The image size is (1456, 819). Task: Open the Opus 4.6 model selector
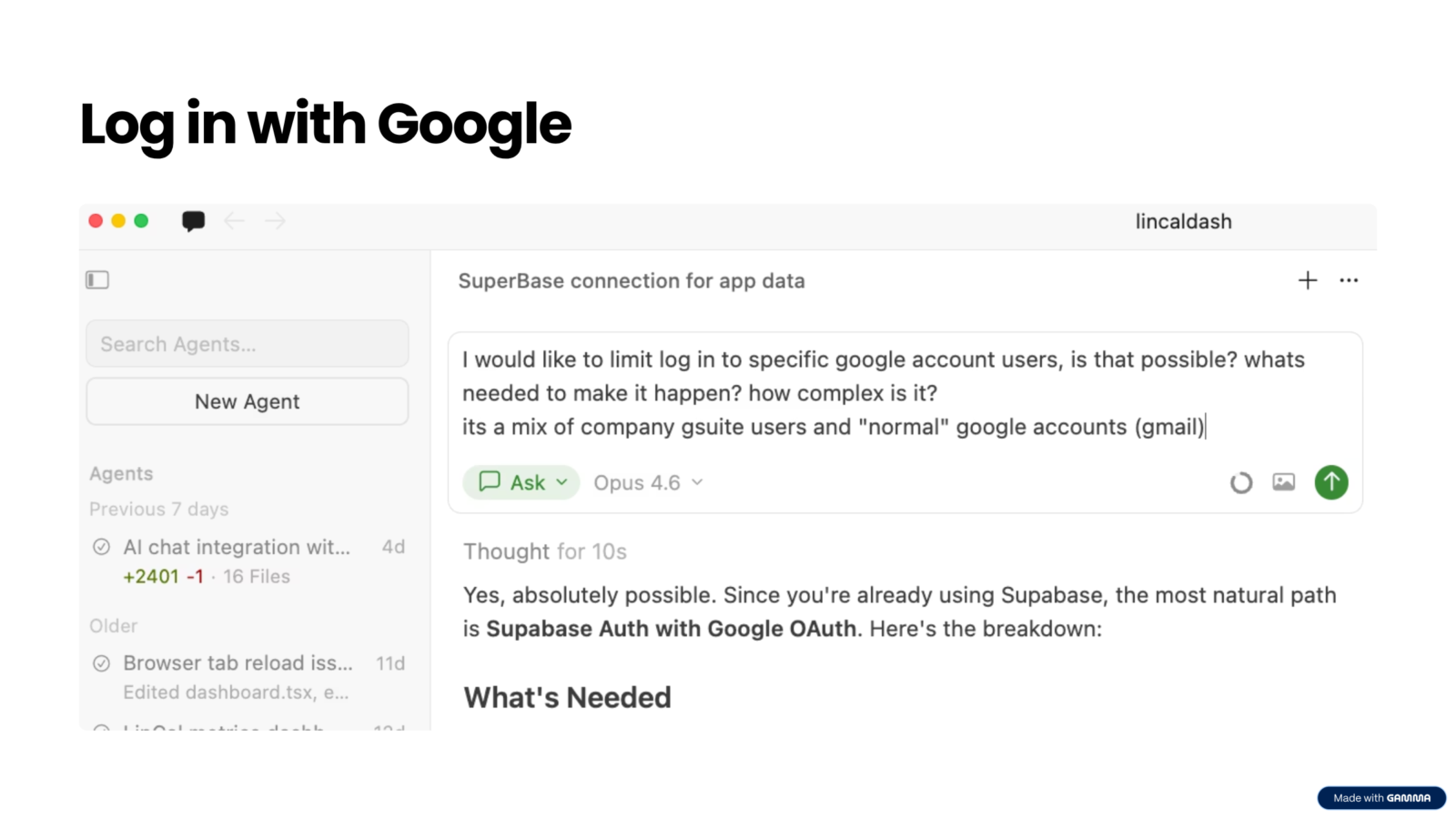click(648, 482)
